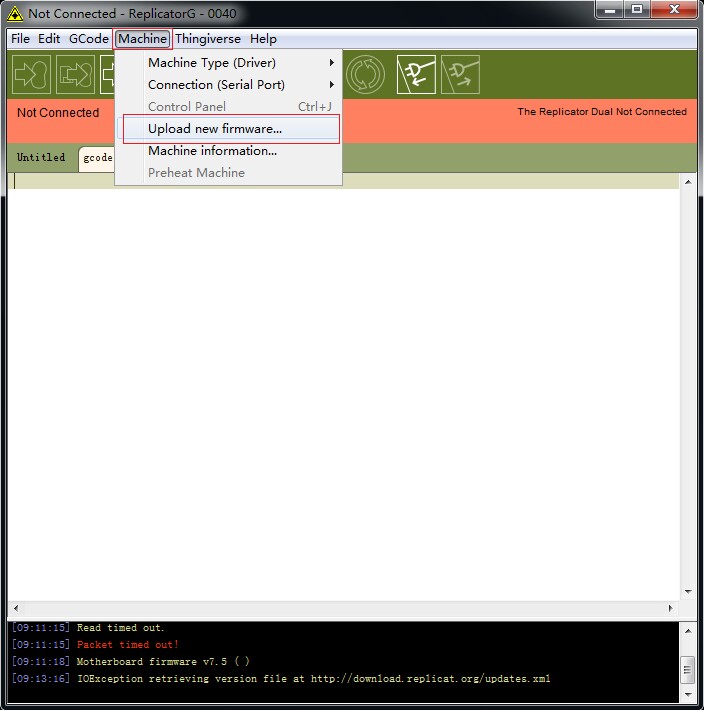The image size is (704, 710).
Task: Click the console scrollbar up arrow
Action: [688, 631]
